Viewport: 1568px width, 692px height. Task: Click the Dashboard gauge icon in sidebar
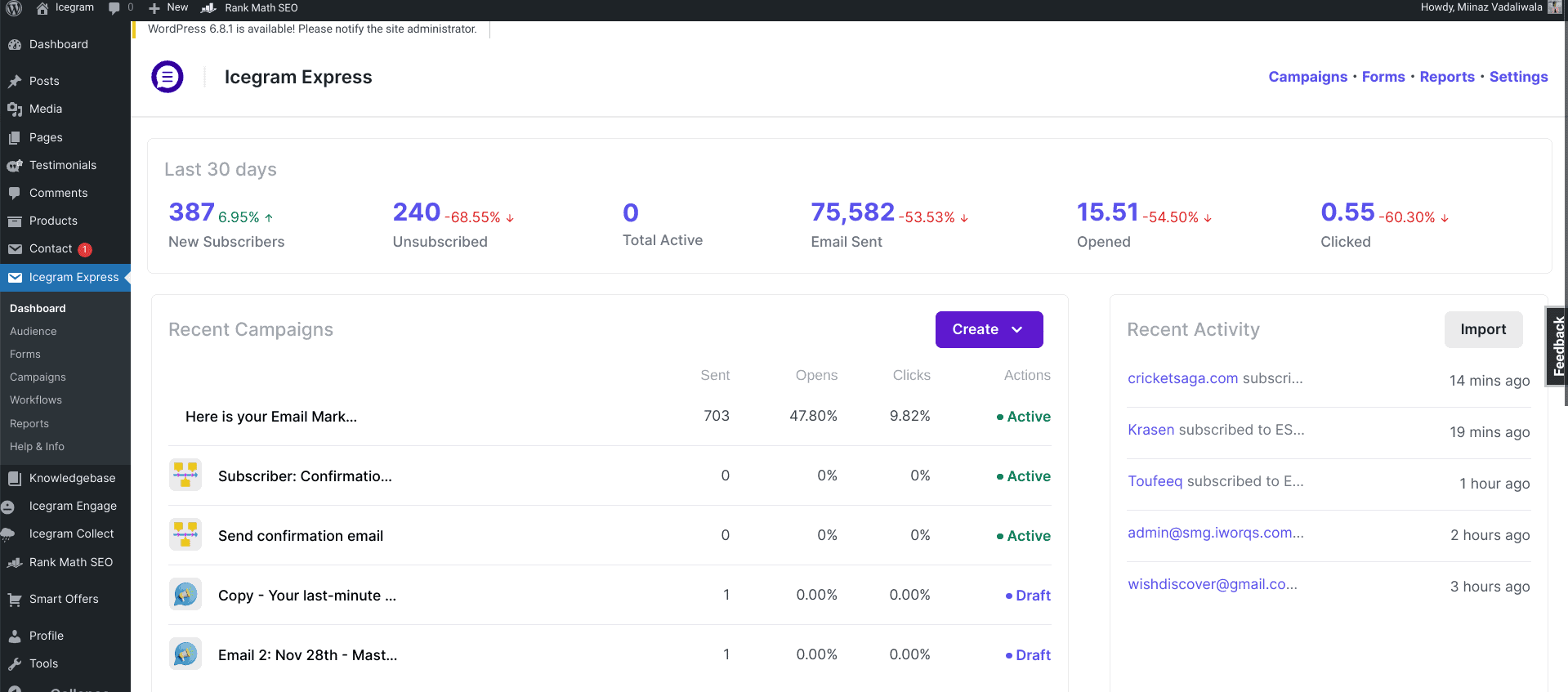coord(15,45)
